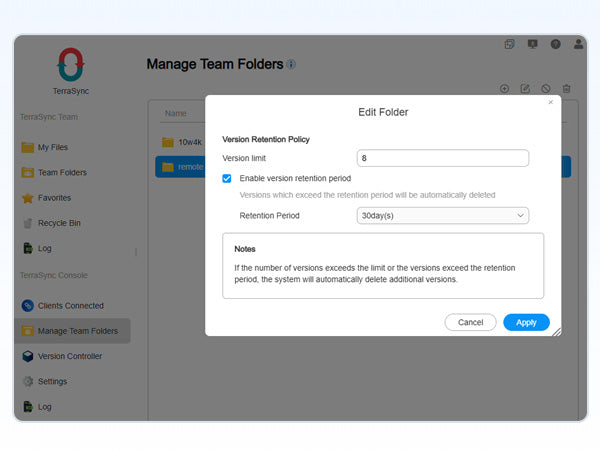Click the Version limit input field
600x450 pixels.
click(x=442, y=158)
